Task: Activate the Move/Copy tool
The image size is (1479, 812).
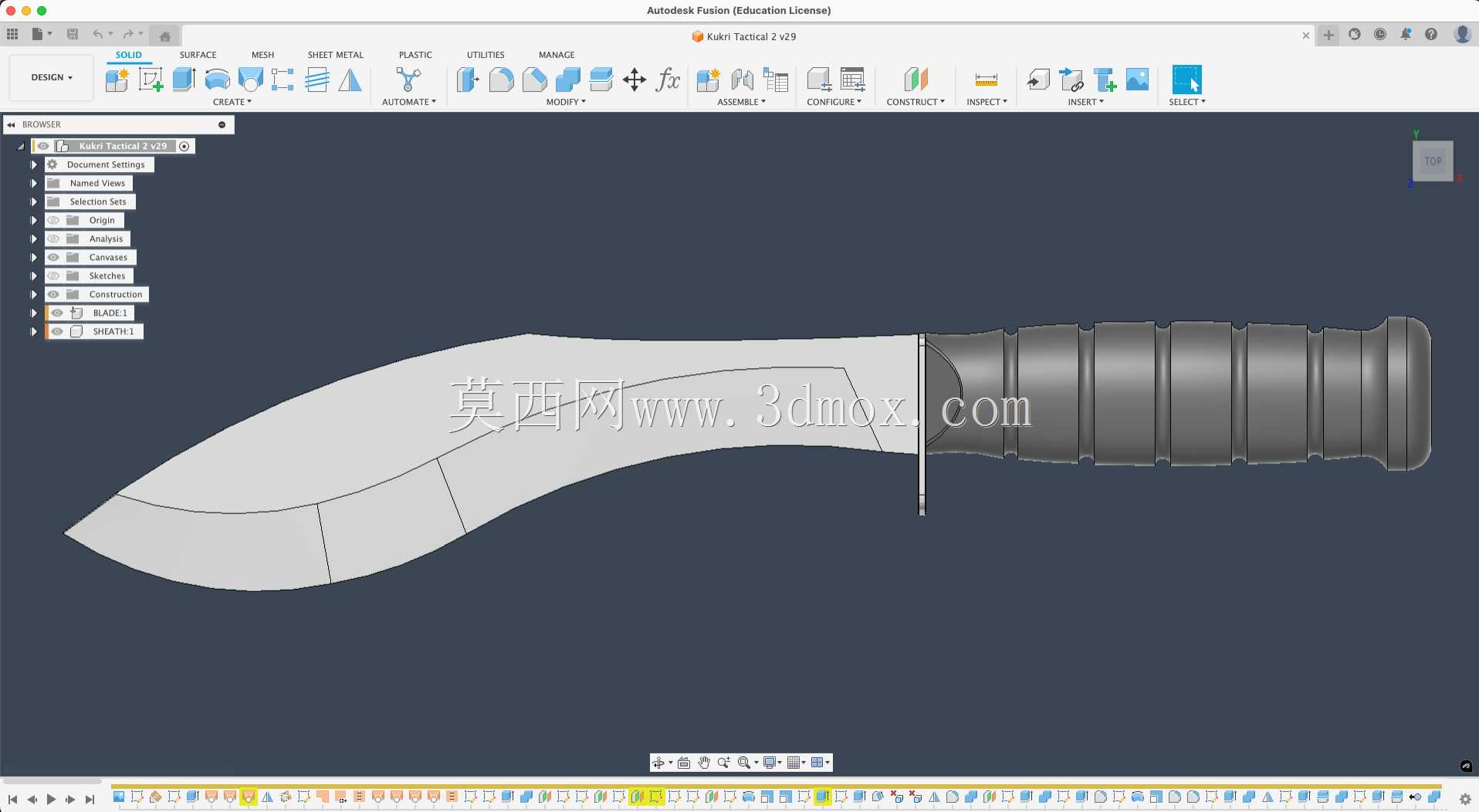Action: click(x=635, y=80)
